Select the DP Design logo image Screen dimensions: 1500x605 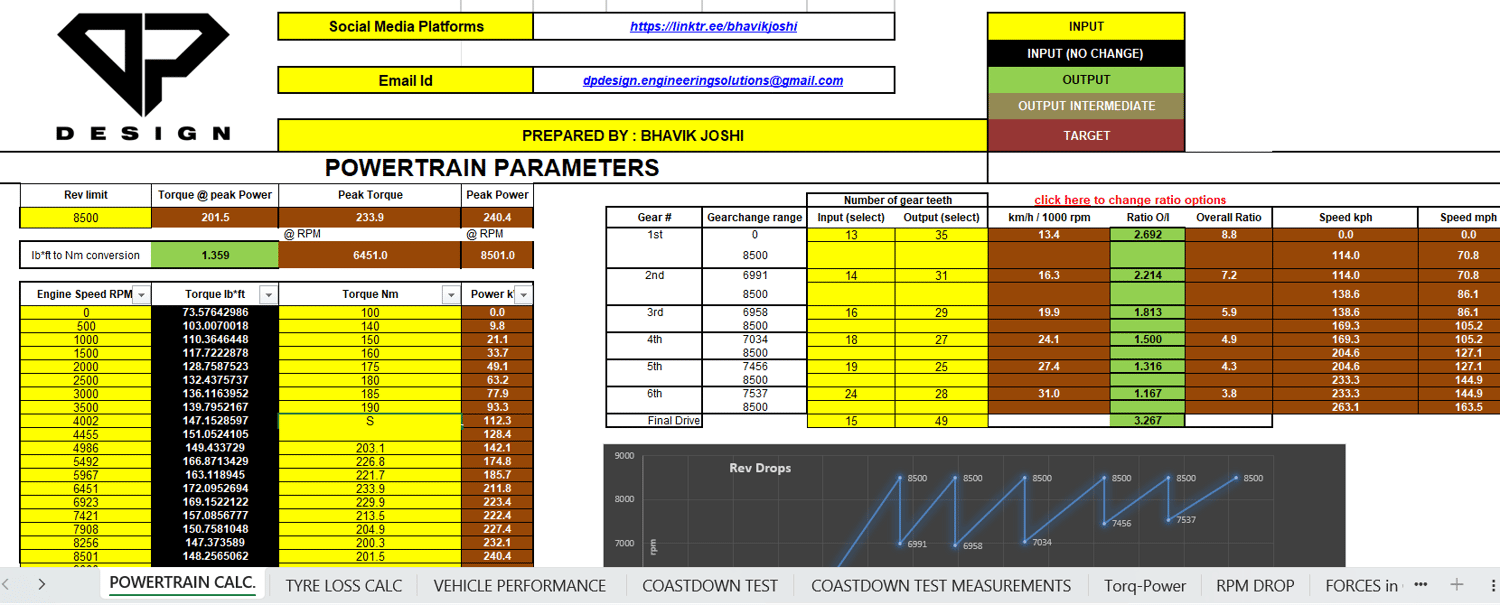pos(143,77)
